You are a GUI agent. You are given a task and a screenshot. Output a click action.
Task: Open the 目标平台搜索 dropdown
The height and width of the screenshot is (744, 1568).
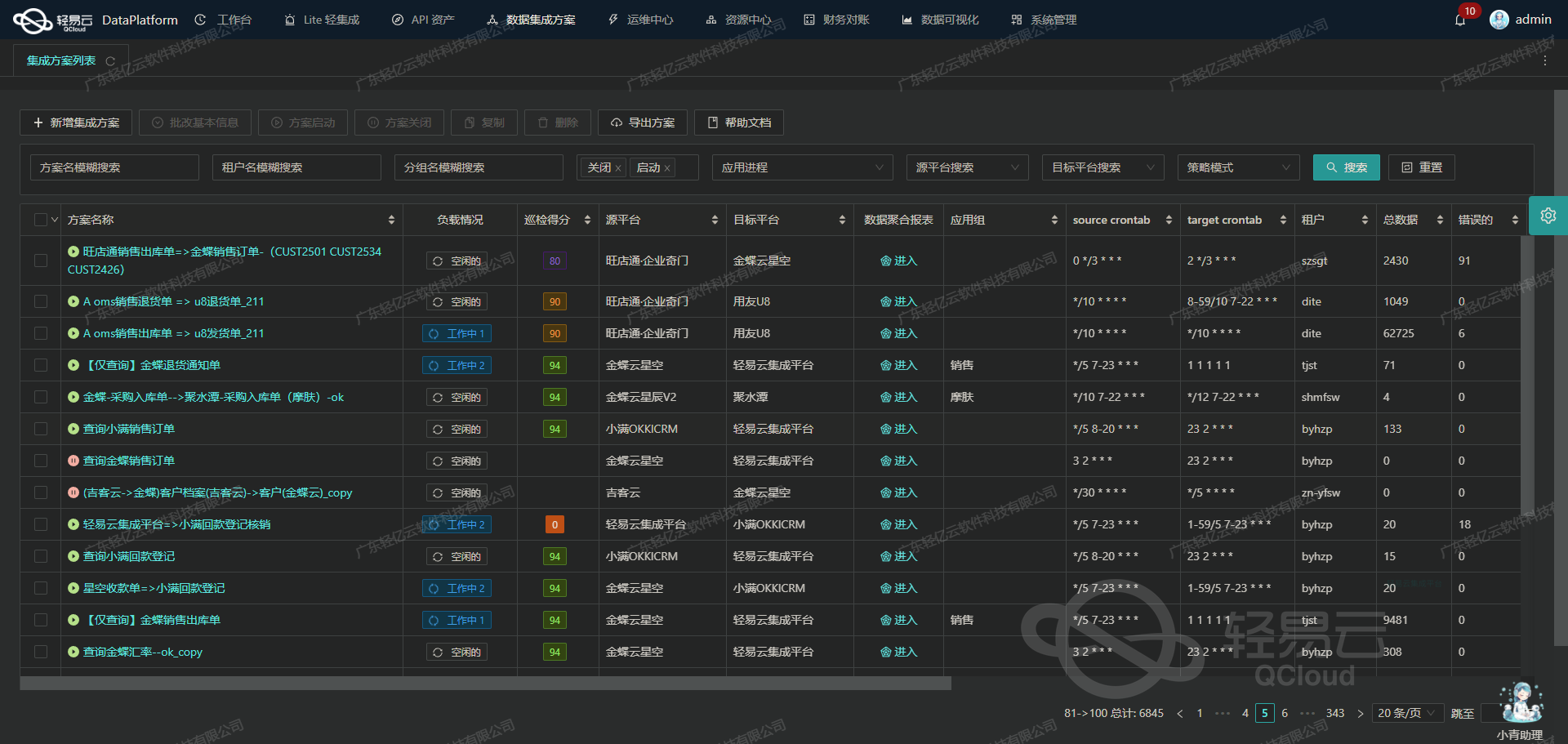[1103, 167]
